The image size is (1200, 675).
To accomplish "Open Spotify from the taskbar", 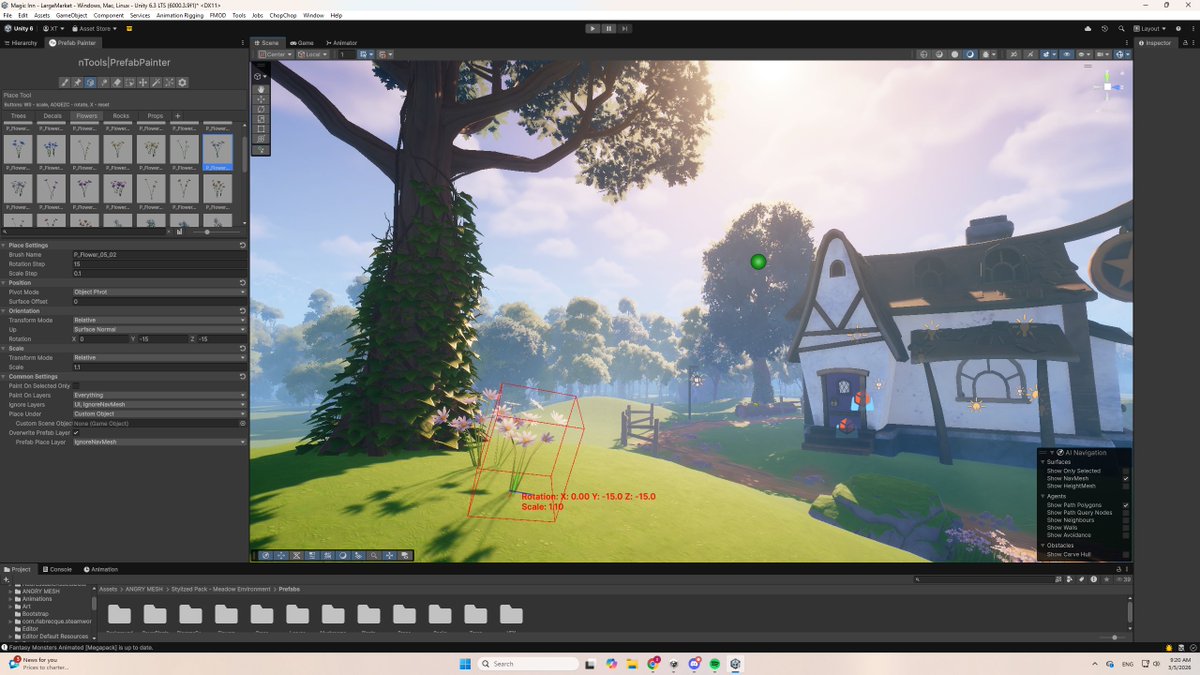I will click(715, 663).
